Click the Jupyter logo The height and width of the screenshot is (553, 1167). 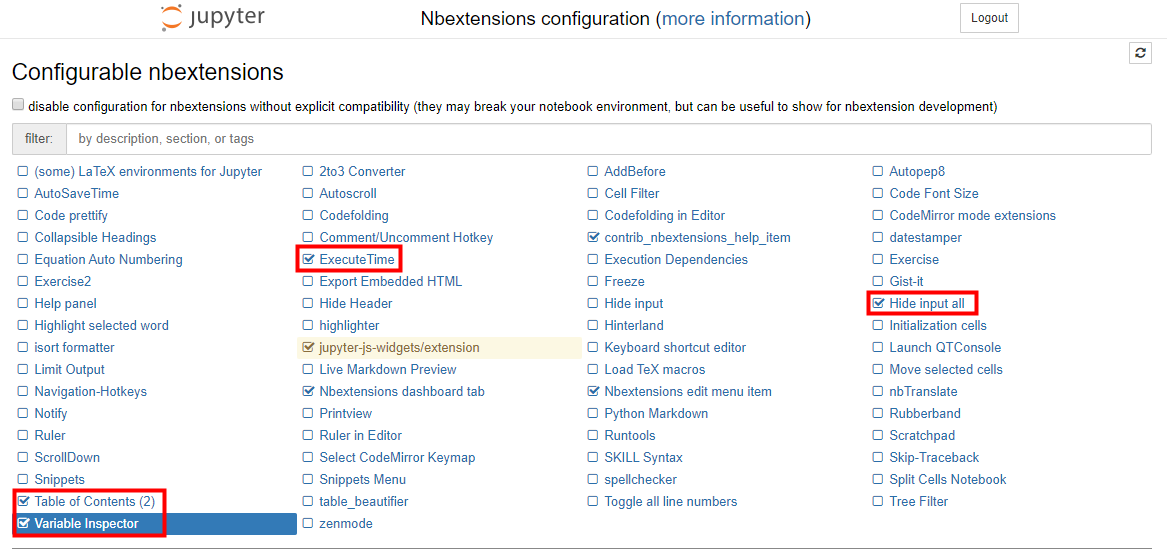tap(212, 18)
